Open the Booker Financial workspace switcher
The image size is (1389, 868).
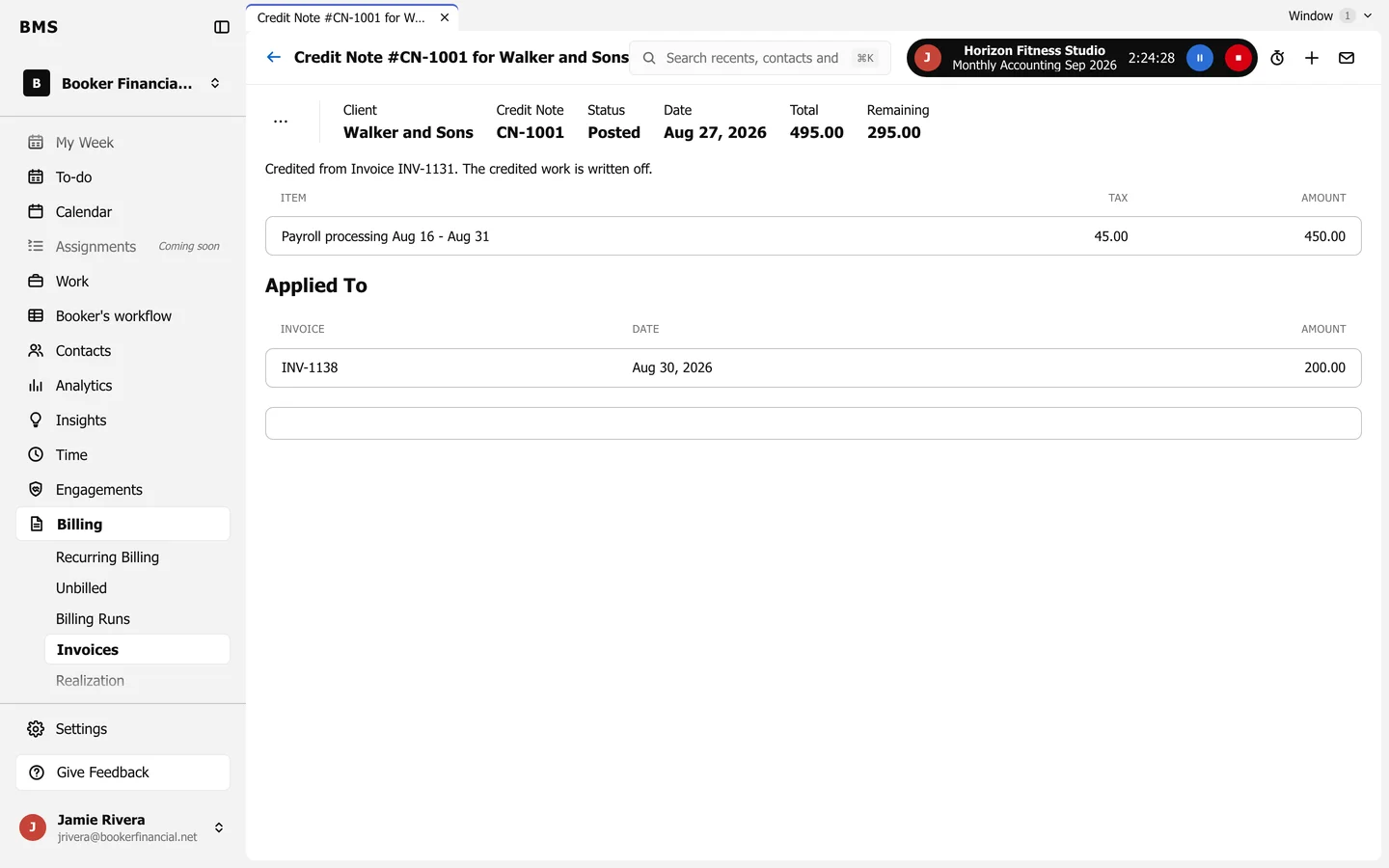tap(123, 83)
